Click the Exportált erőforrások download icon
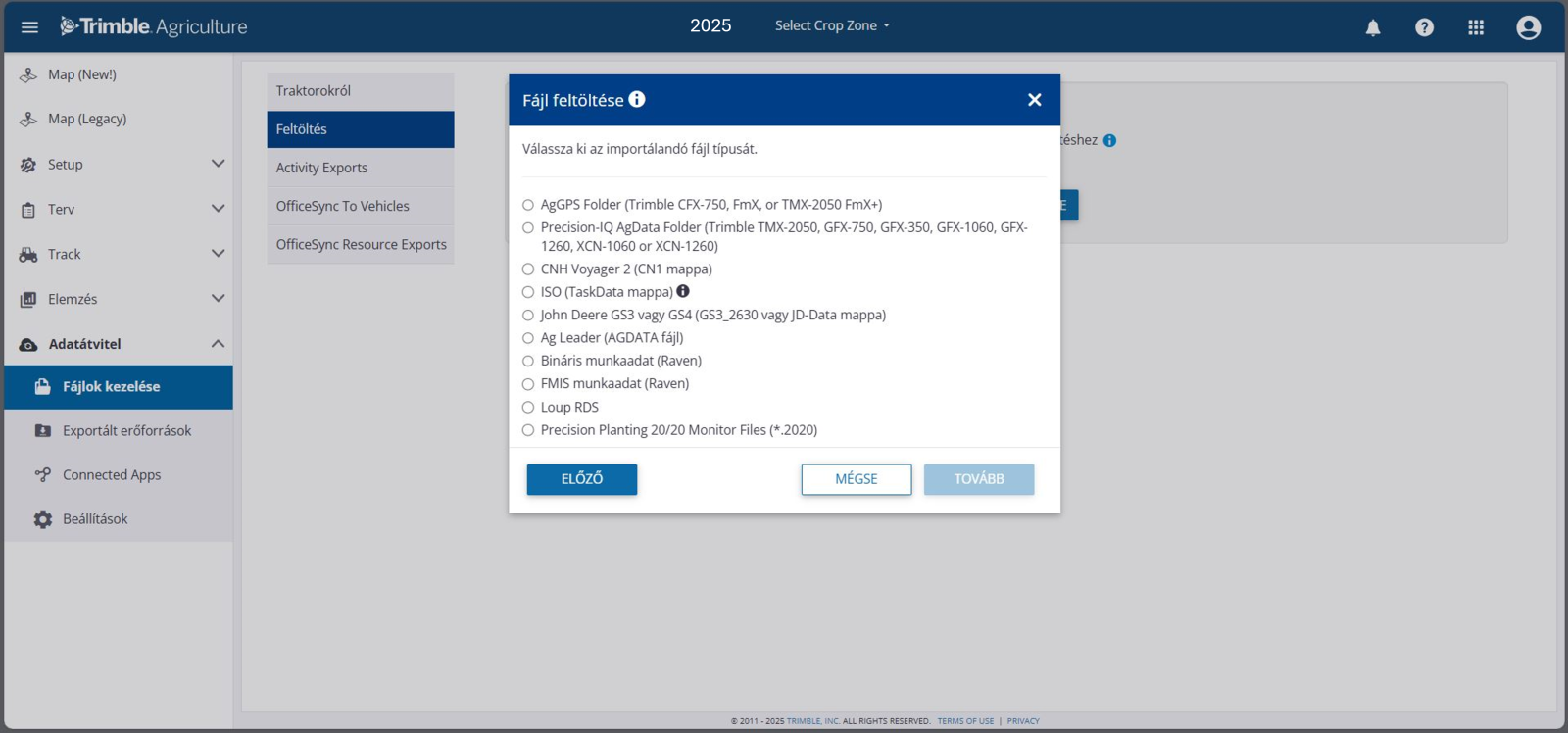Viewport: 1568px width, 733px height. pos(43,430)
